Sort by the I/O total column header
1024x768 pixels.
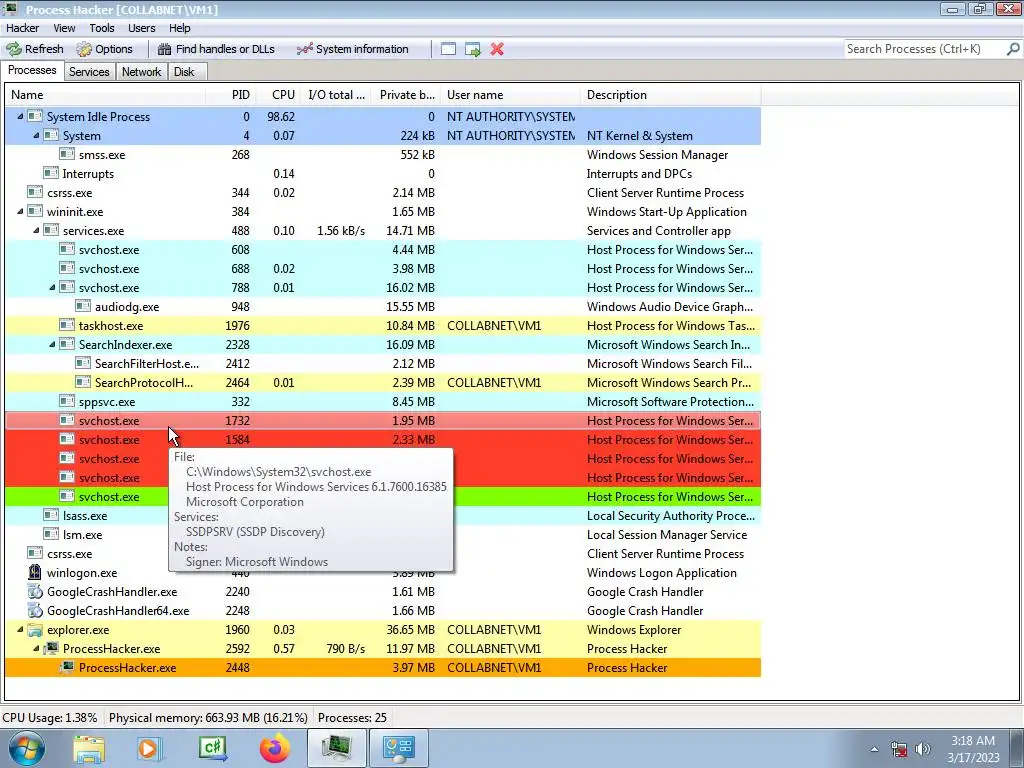pos(336,95)
